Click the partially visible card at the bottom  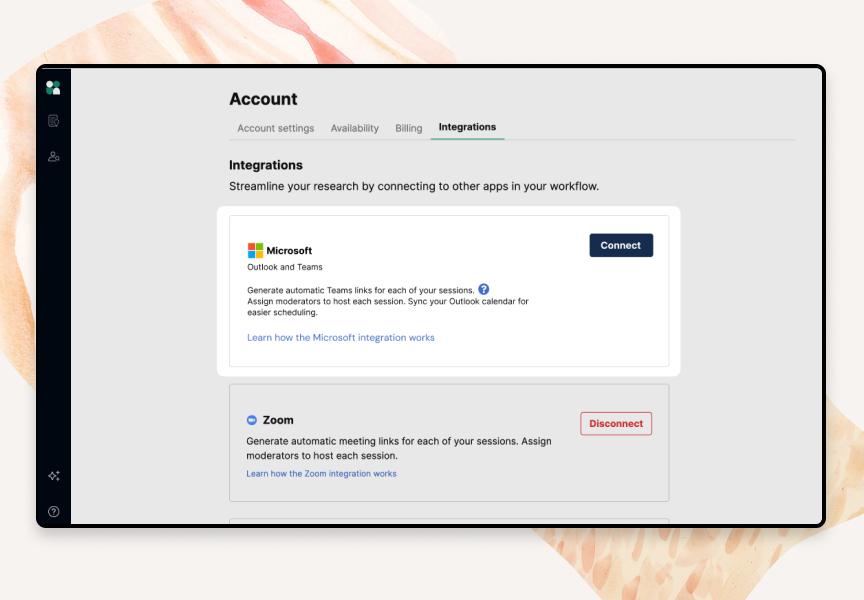tap(449, 522)
